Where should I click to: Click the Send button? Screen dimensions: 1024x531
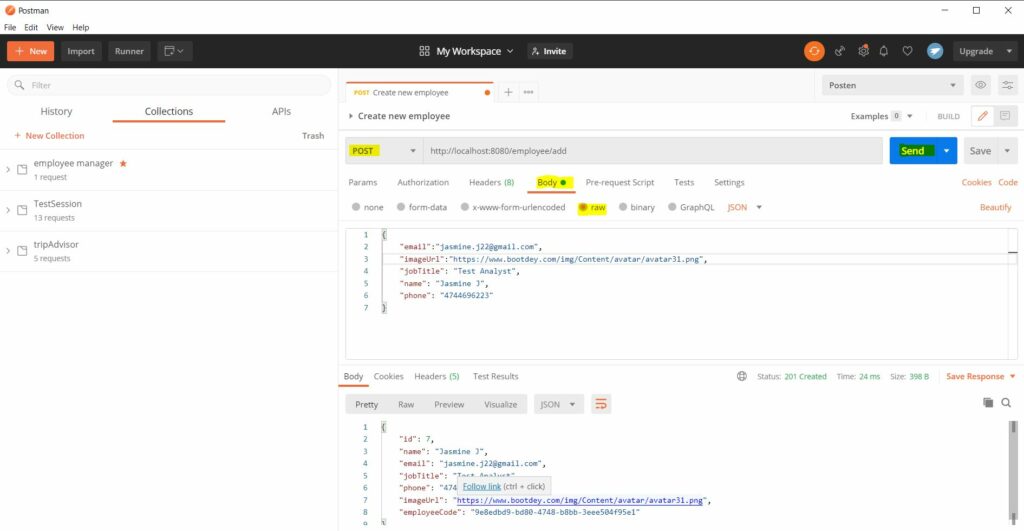(x=913, y=151)
